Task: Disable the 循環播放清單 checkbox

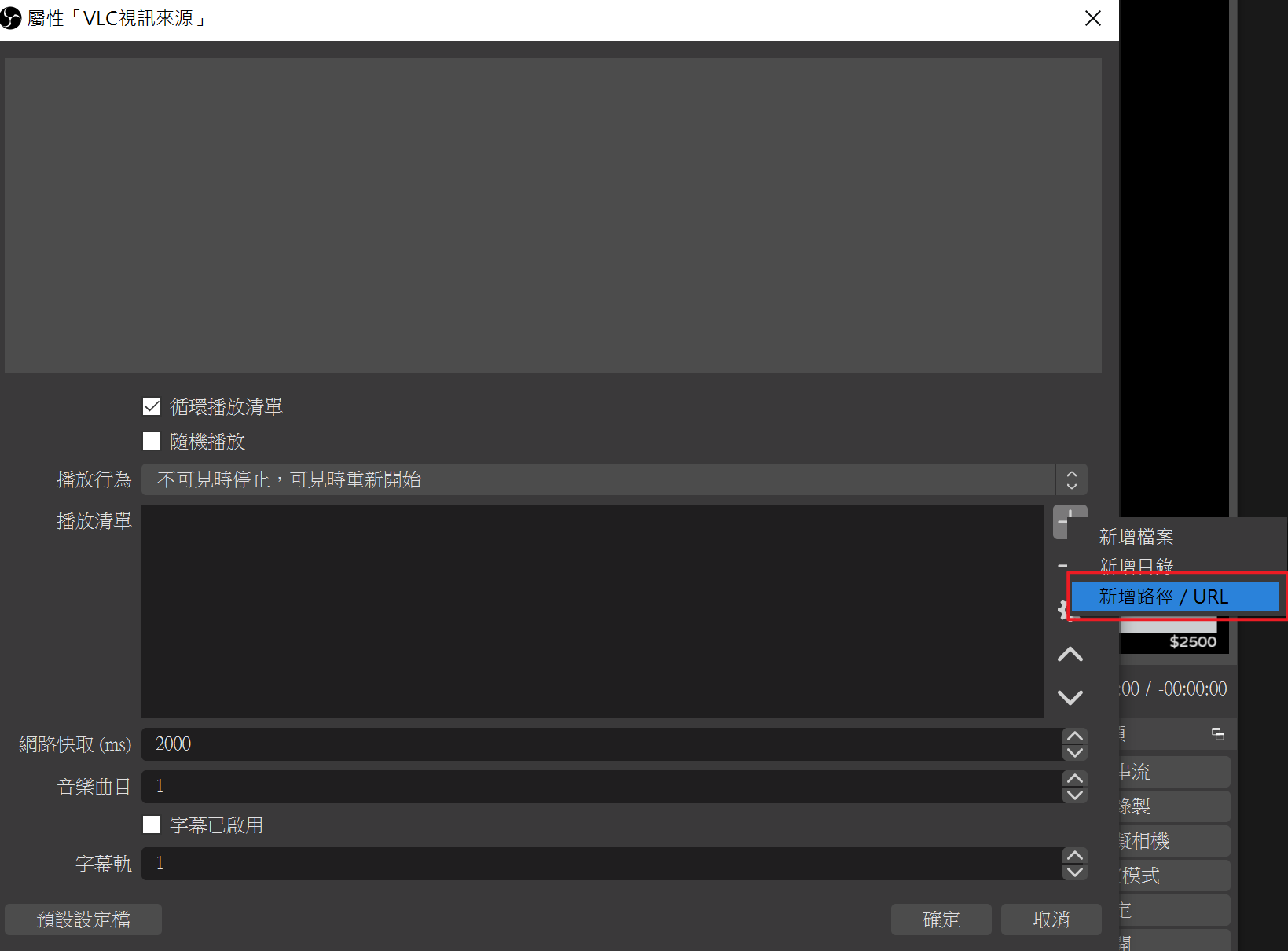Action: pos(152,406)
